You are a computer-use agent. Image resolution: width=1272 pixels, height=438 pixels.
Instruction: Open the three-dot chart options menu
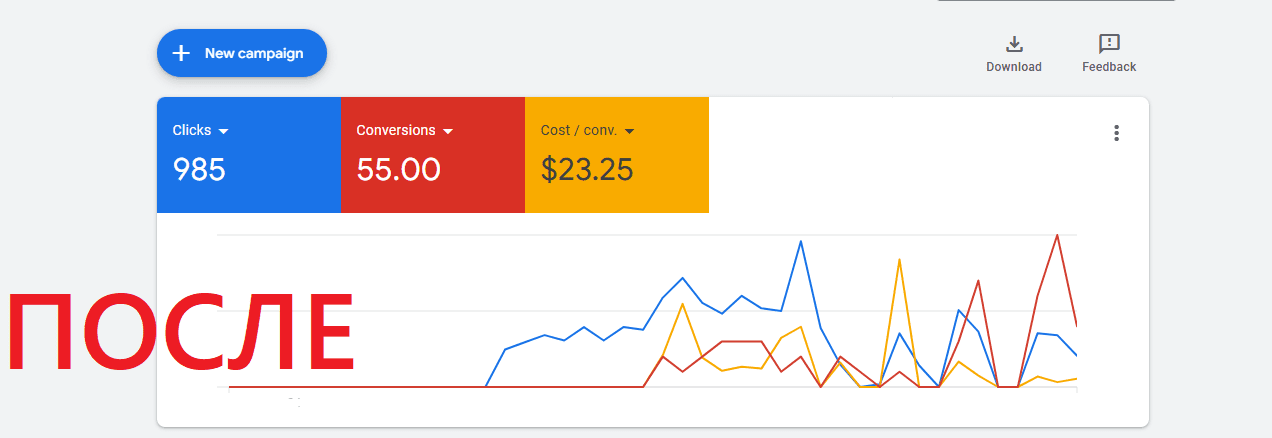point(1117,133)
